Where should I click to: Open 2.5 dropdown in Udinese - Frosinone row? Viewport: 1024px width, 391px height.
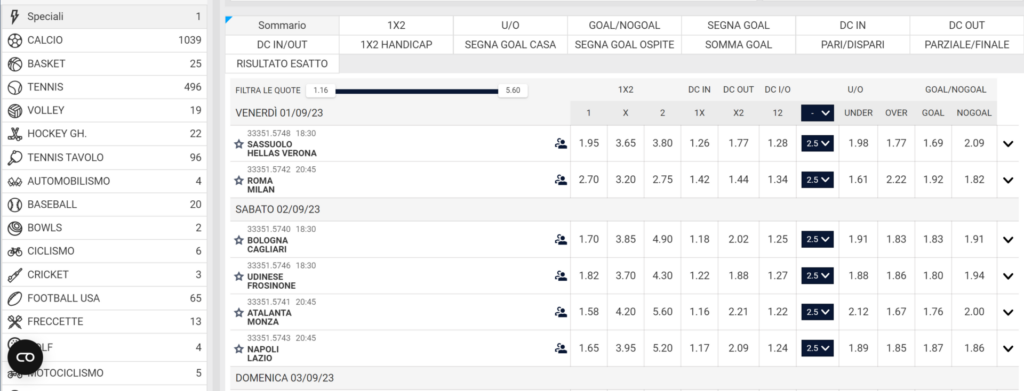coord(817,275)
